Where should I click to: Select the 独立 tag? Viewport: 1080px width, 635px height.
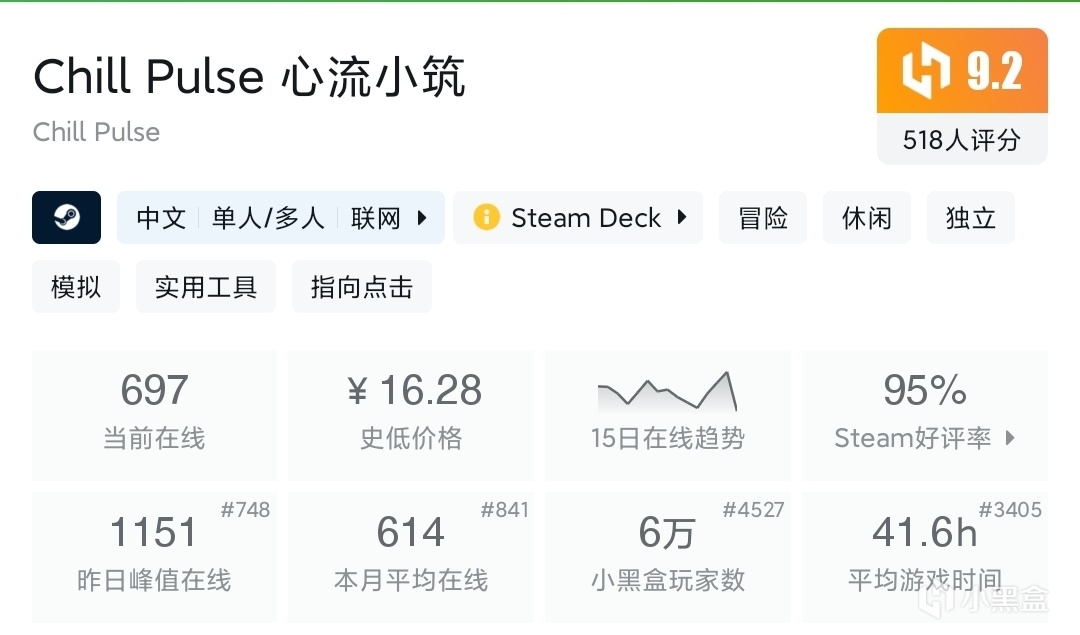[970, 218]
